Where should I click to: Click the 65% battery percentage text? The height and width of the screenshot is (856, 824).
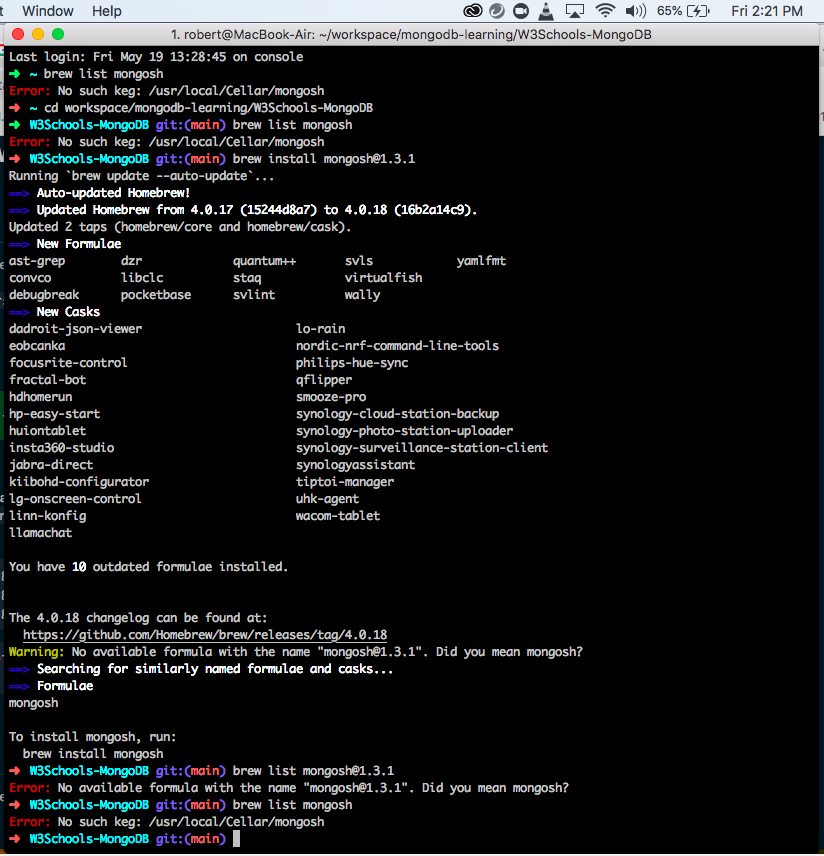point(670,11)
